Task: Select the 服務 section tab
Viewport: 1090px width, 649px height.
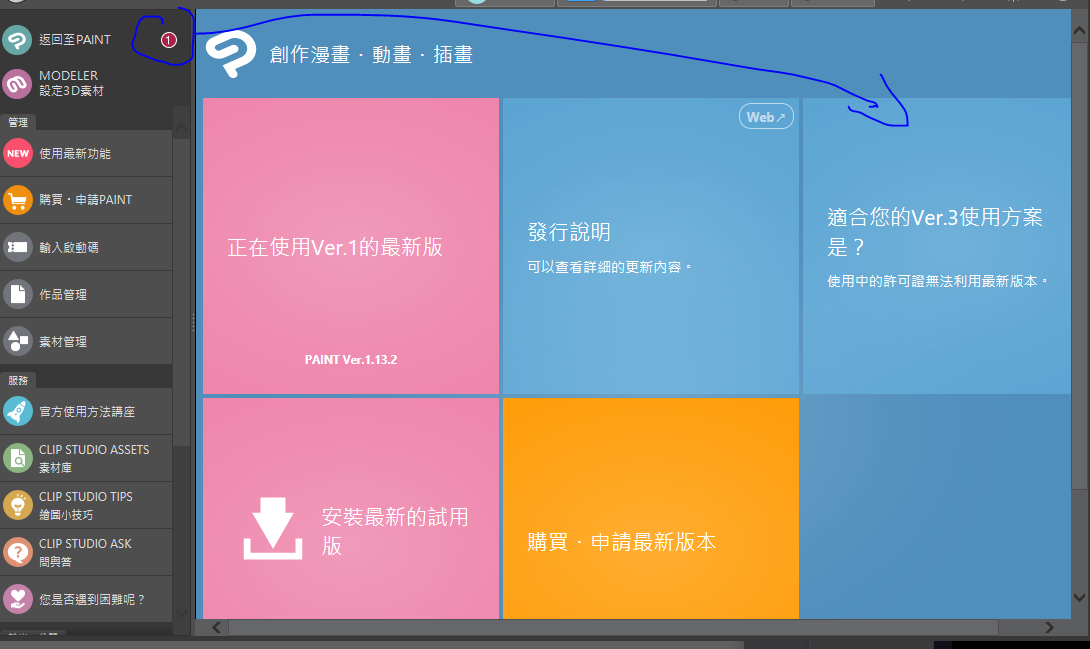Action: 18,380
